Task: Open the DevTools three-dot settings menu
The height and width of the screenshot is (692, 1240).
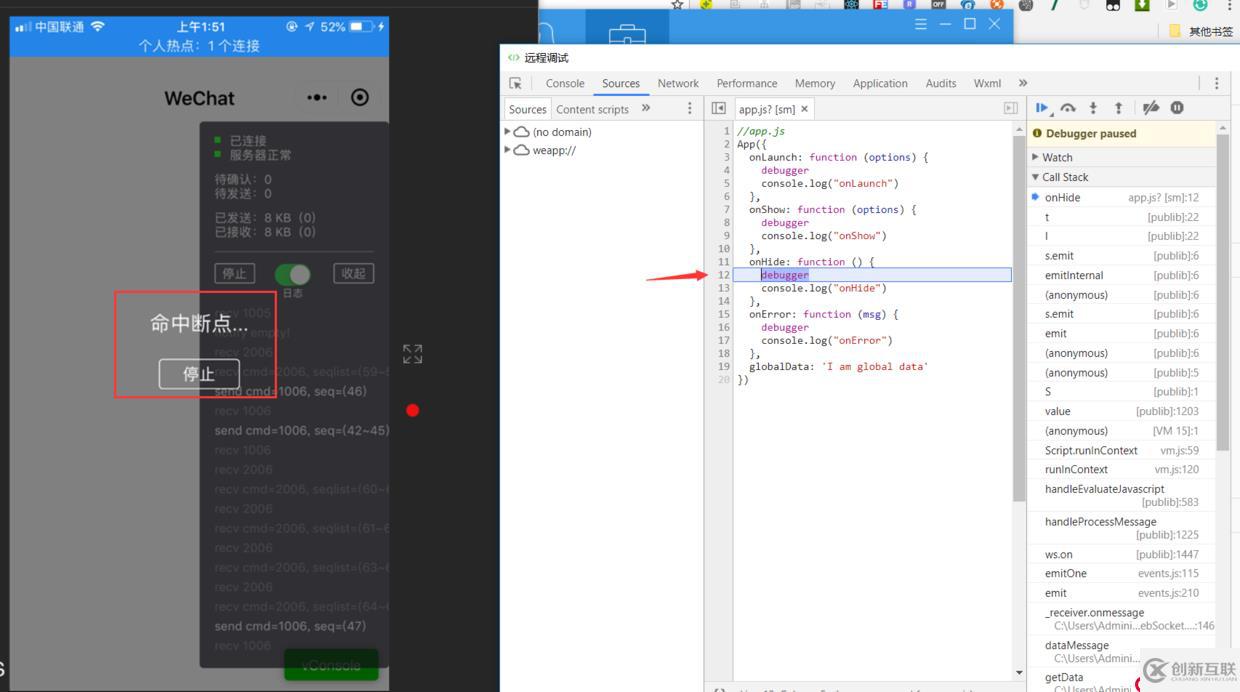Action: point(1216,84)
